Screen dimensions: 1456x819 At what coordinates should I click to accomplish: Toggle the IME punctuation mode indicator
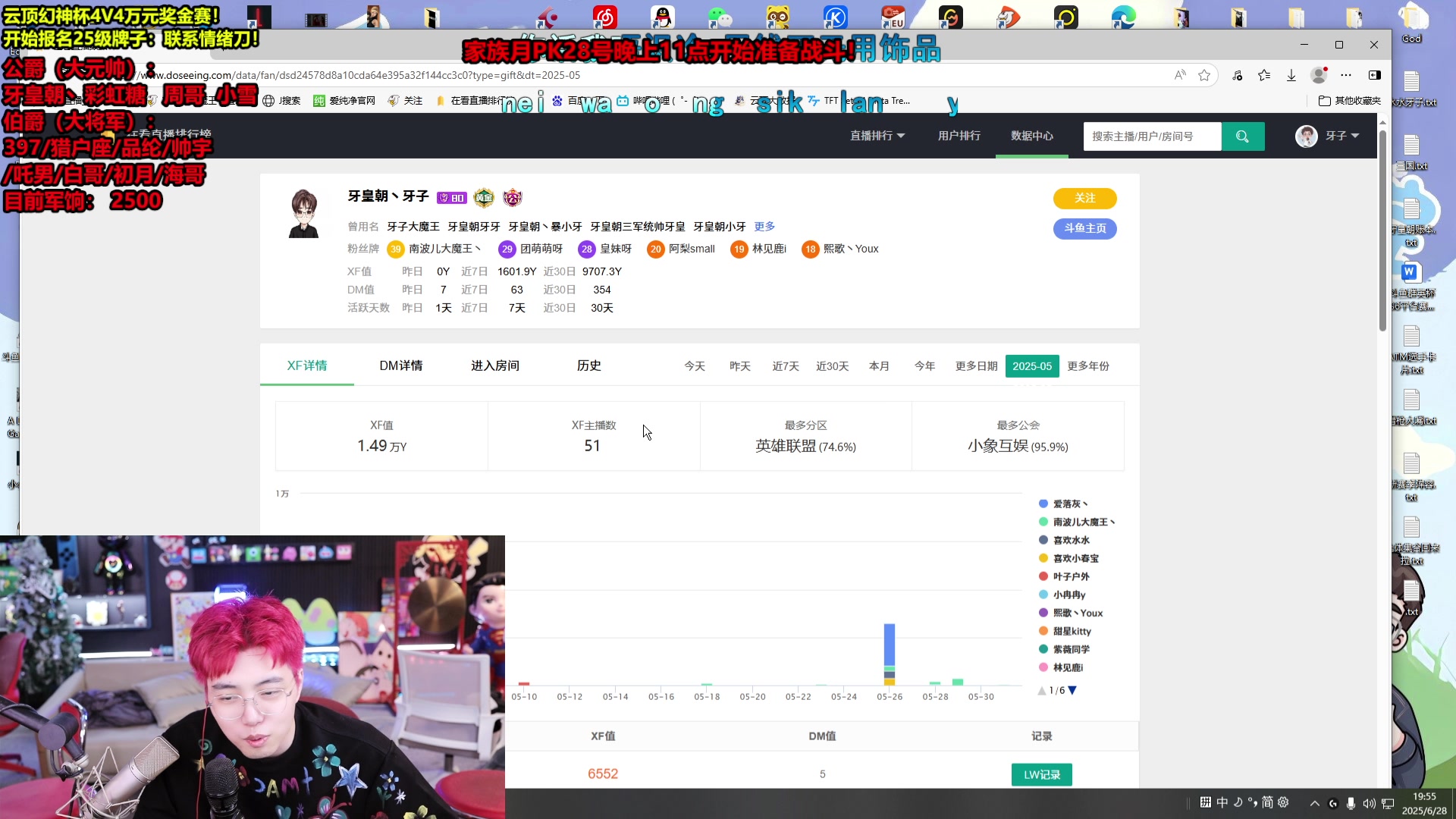point(1252,802)
